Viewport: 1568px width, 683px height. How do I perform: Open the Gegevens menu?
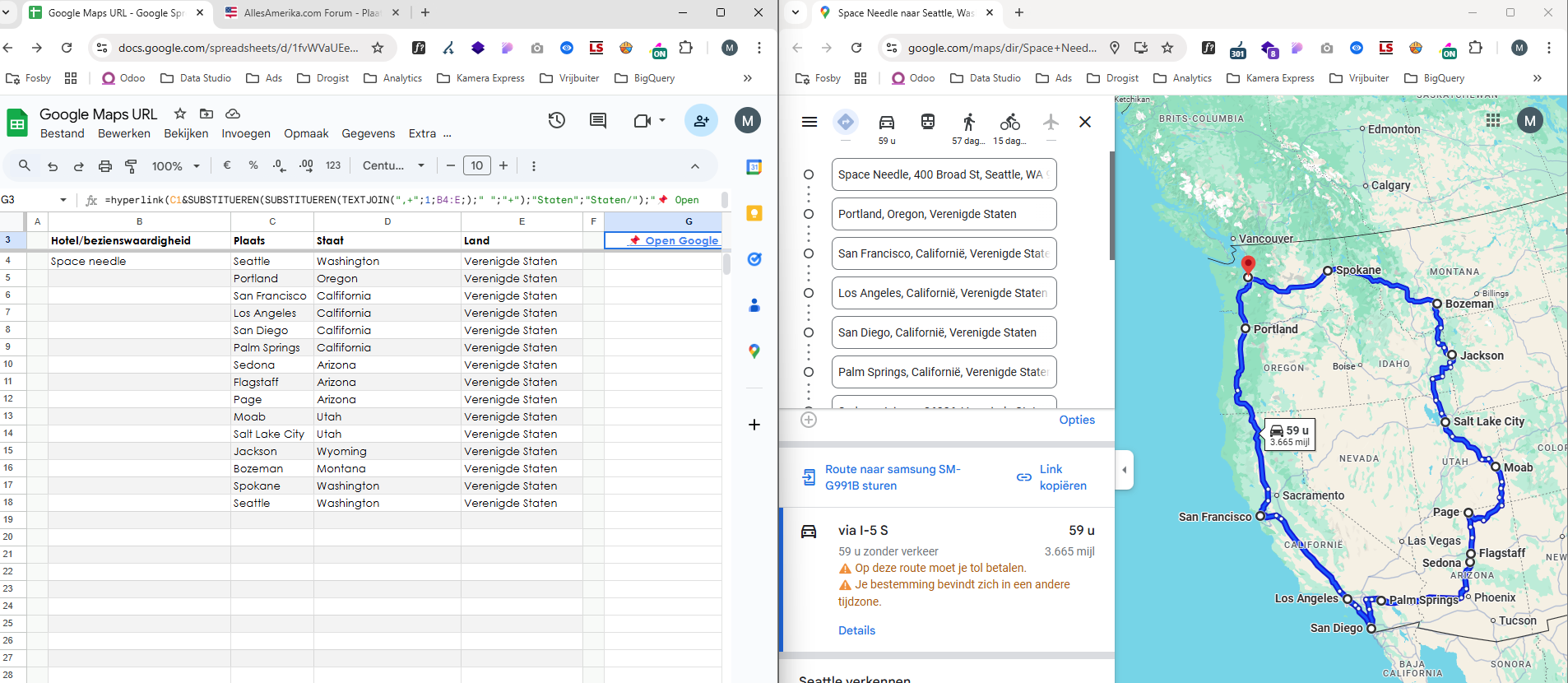[368, 133]
